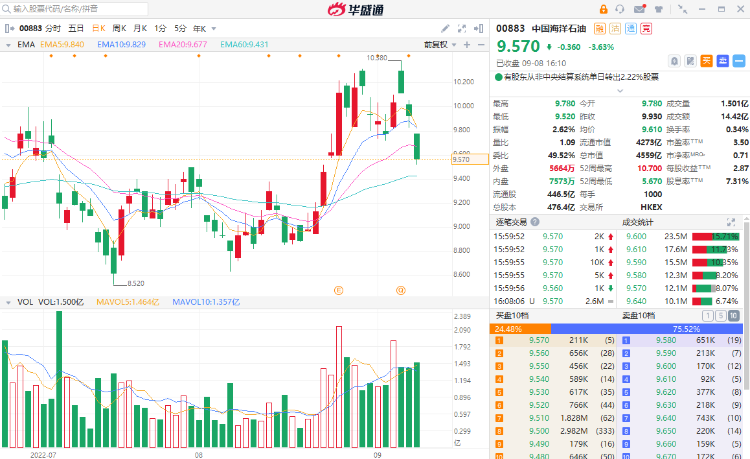This screenshot has height=459, width=750.
Task: Collapse the VOL indicator triangle
Action: pos(8,303)
